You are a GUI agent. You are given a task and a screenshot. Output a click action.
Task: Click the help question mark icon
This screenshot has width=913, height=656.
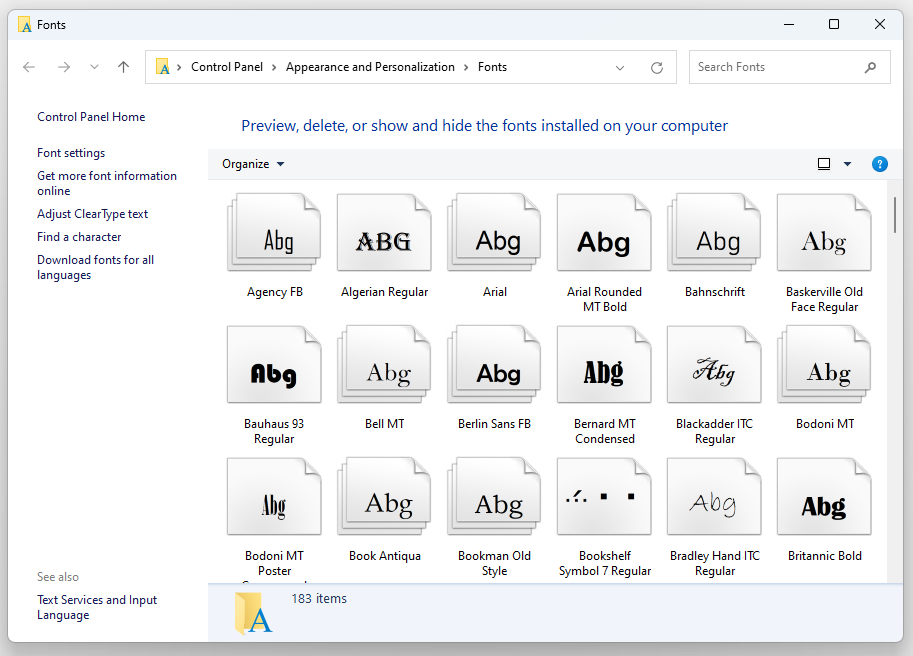coord(879,164)
